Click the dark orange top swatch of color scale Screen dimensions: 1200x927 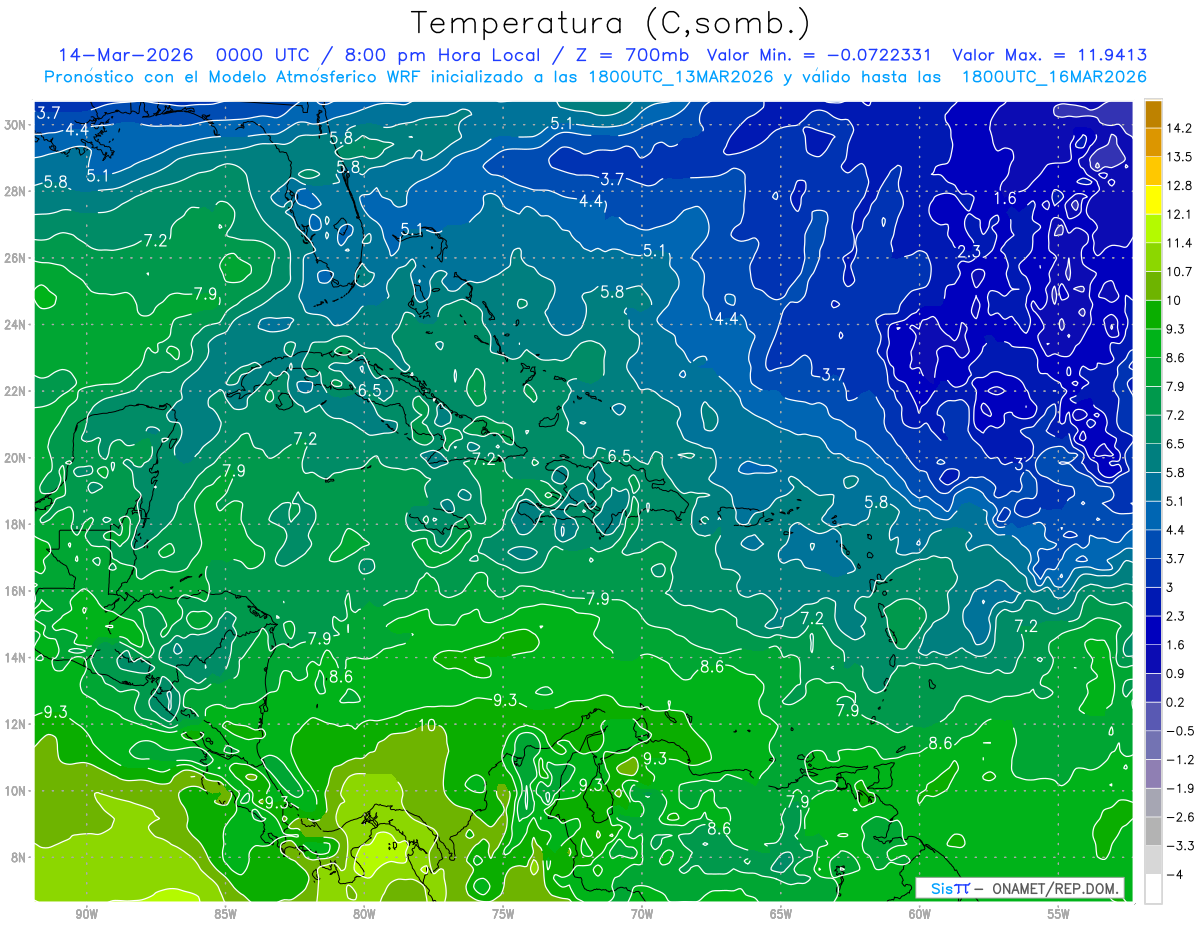(x=1153, y=114)
